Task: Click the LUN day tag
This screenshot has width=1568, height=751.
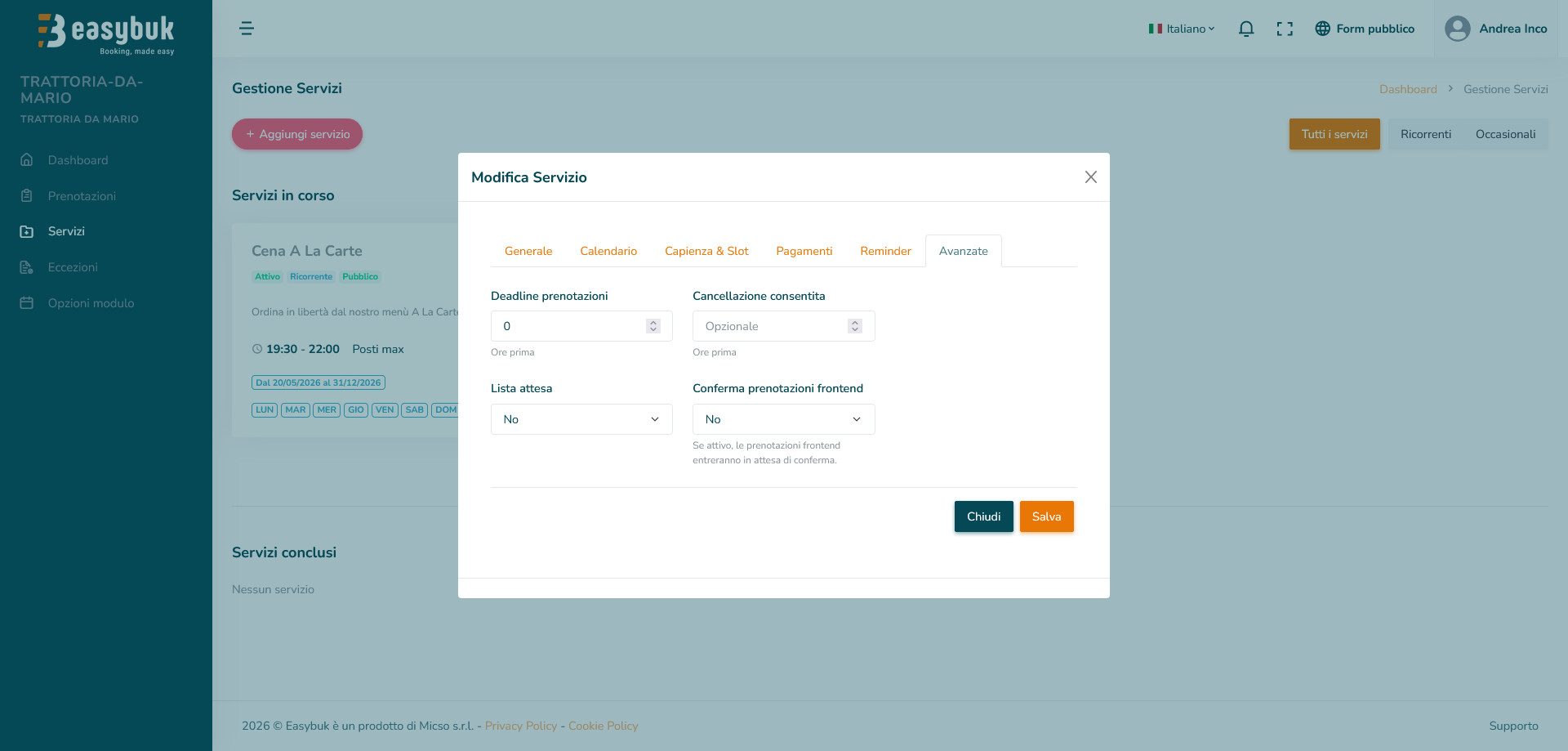Action: (265, 410)
